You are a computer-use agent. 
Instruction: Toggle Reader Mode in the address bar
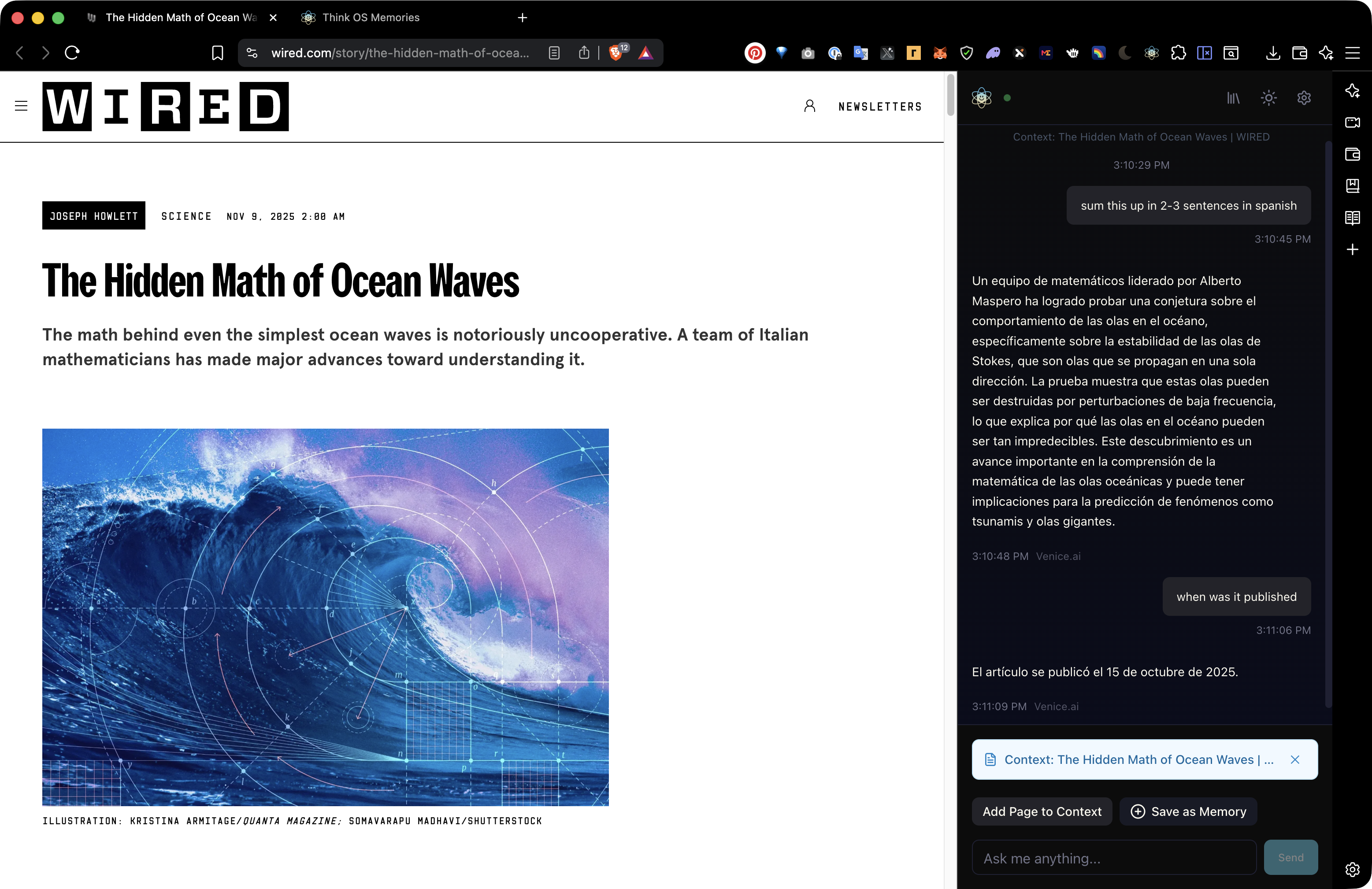pyautogui.click(x=554, y=52)
